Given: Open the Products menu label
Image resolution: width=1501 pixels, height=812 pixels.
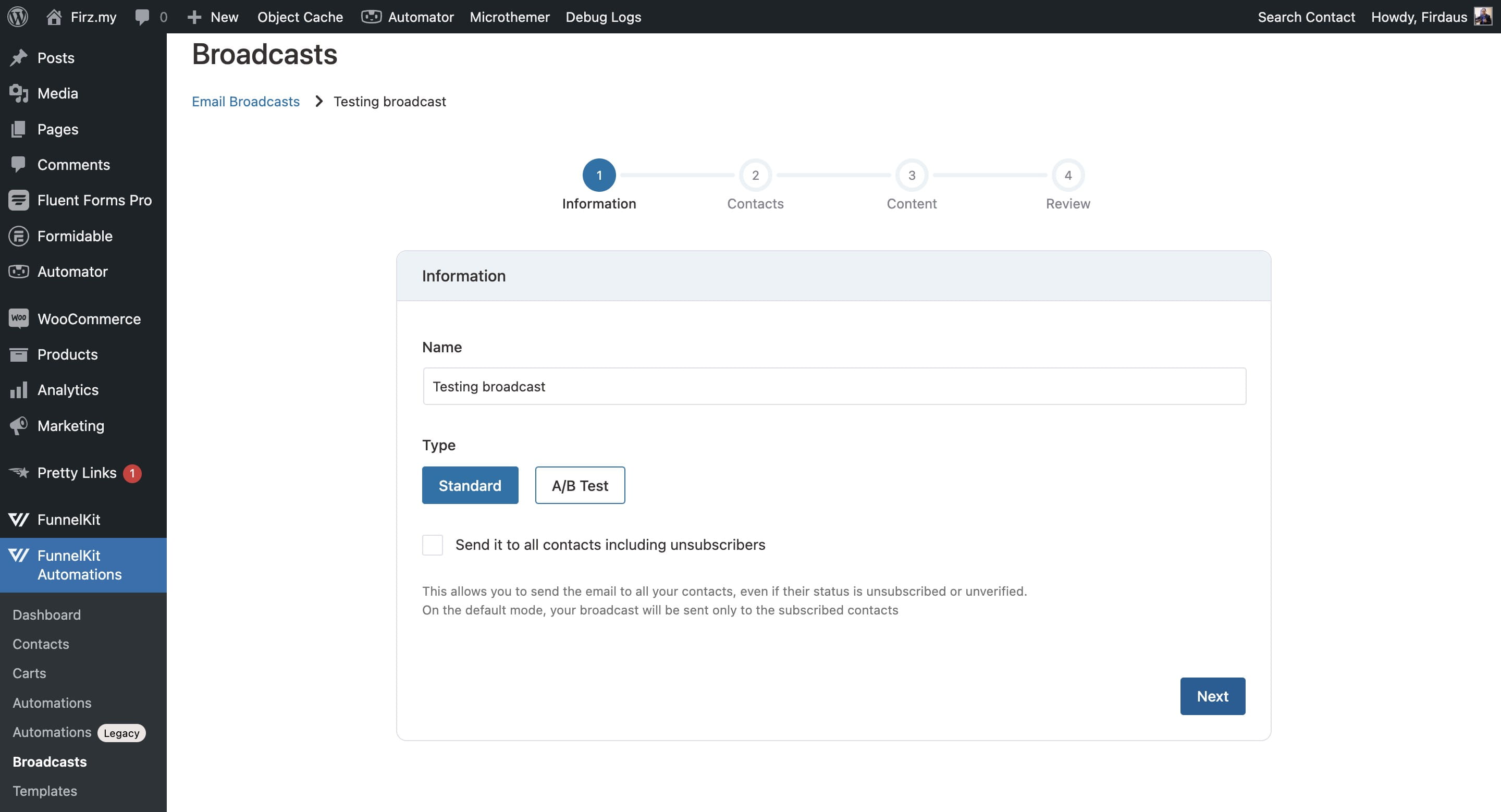Looking at the screenshot, I should pos(68,354).
